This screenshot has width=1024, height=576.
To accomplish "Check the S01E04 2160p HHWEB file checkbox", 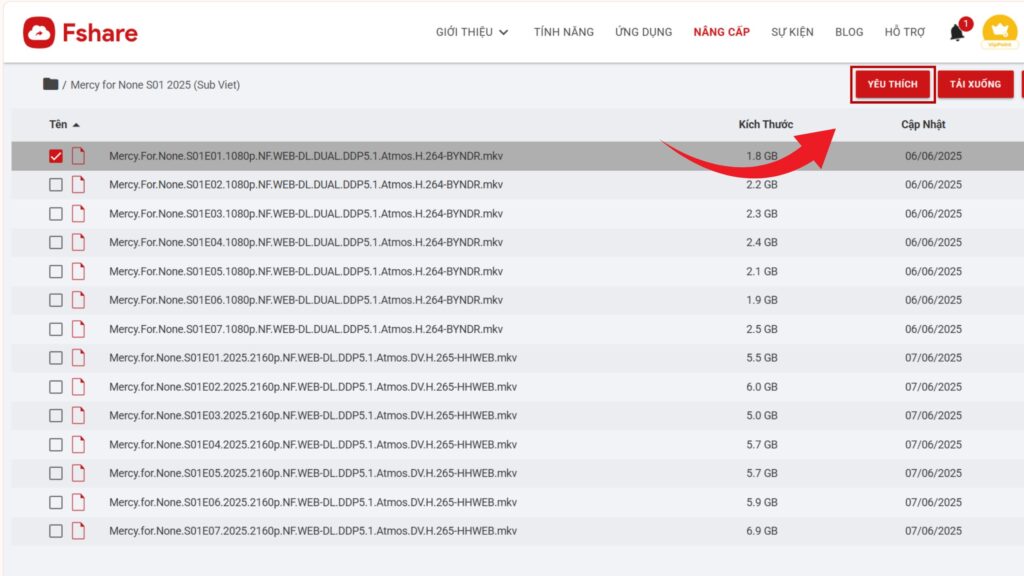I will 56,445.
